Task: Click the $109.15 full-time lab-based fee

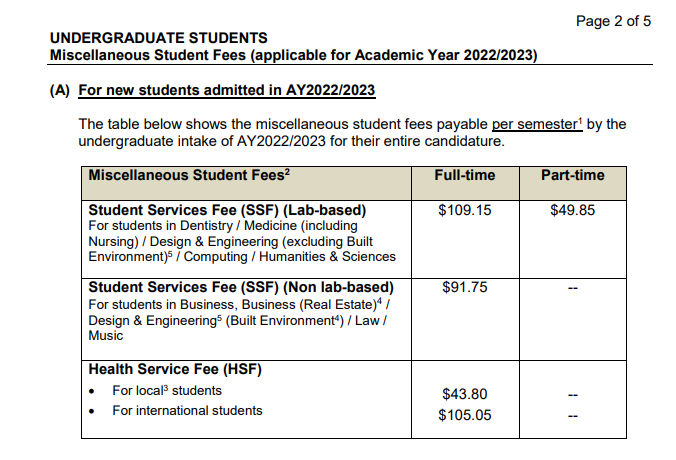Action: [465, 210]
